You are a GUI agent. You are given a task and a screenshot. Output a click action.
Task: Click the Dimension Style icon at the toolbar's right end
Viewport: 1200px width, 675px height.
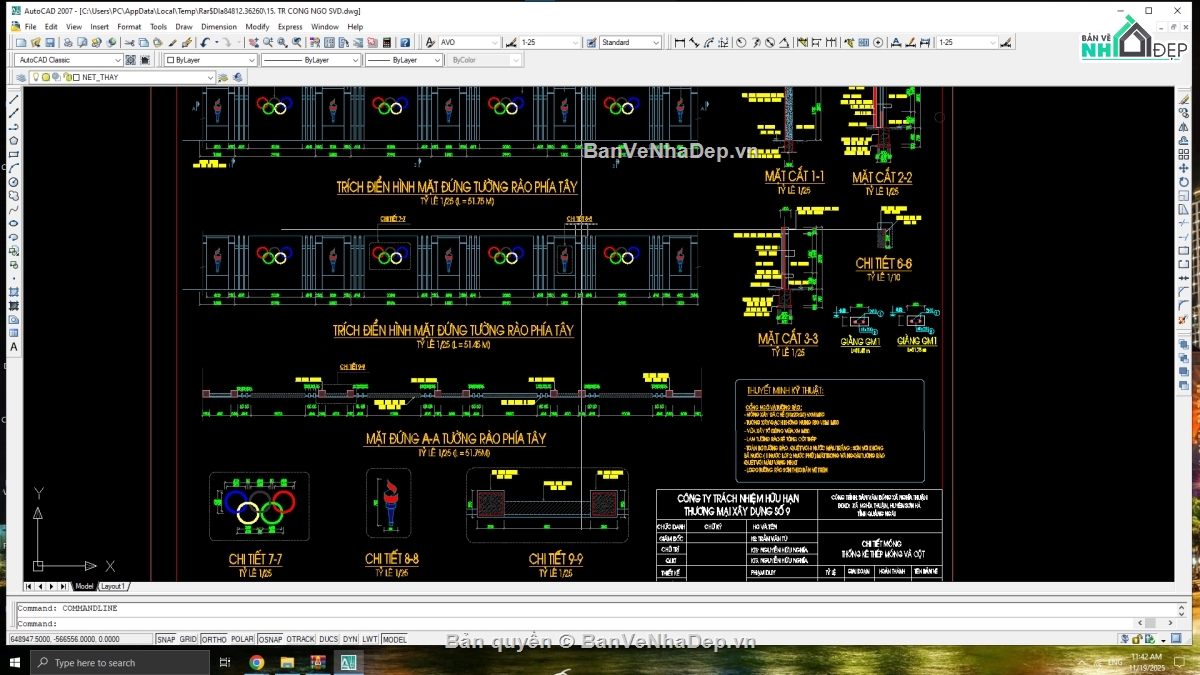(x=1008, y=42)
